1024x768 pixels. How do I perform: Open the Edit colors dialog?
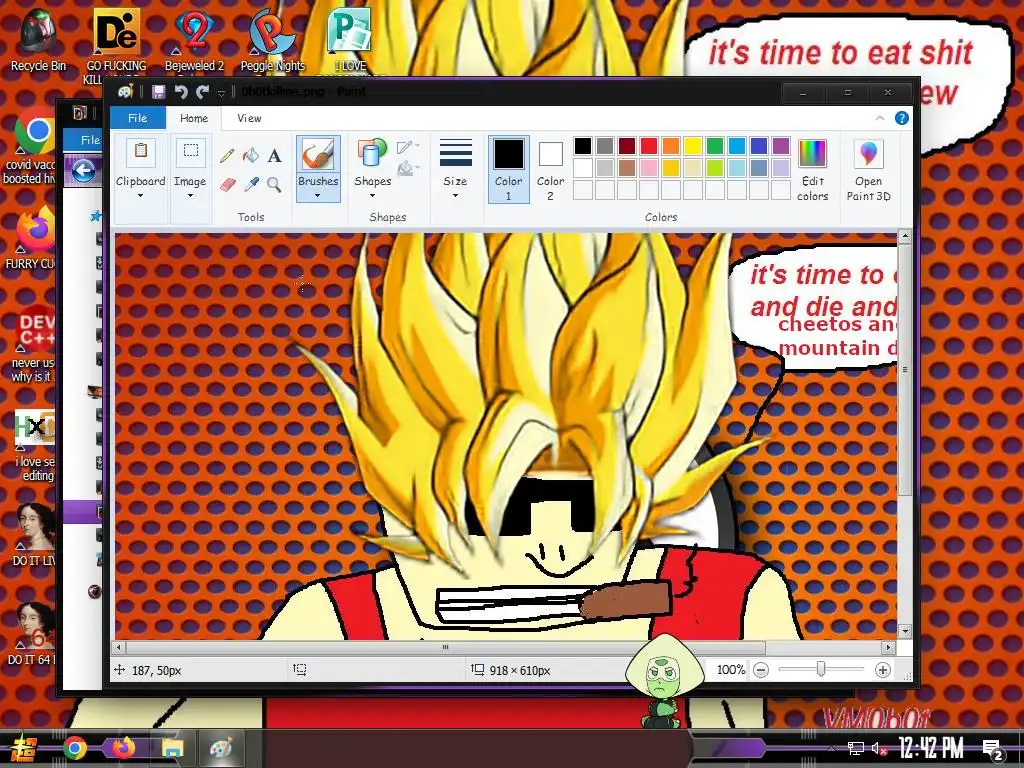coord(812,170)
